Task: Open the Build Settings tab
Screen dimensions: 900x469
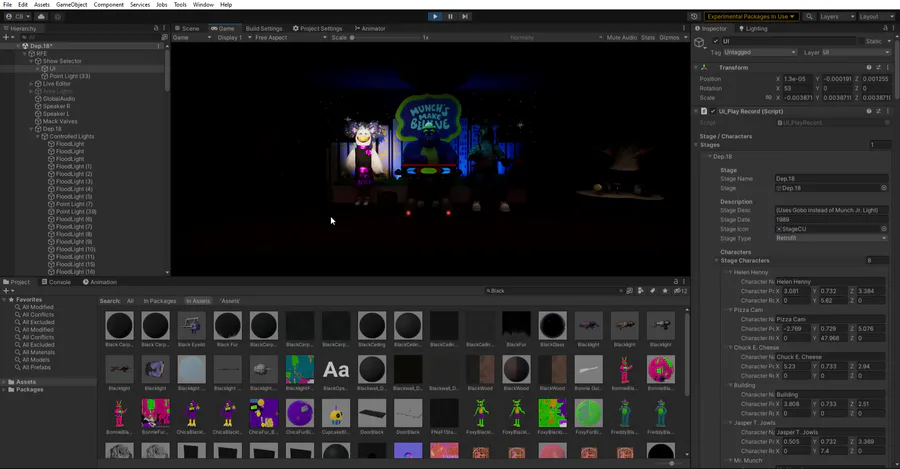Action: 263,28
